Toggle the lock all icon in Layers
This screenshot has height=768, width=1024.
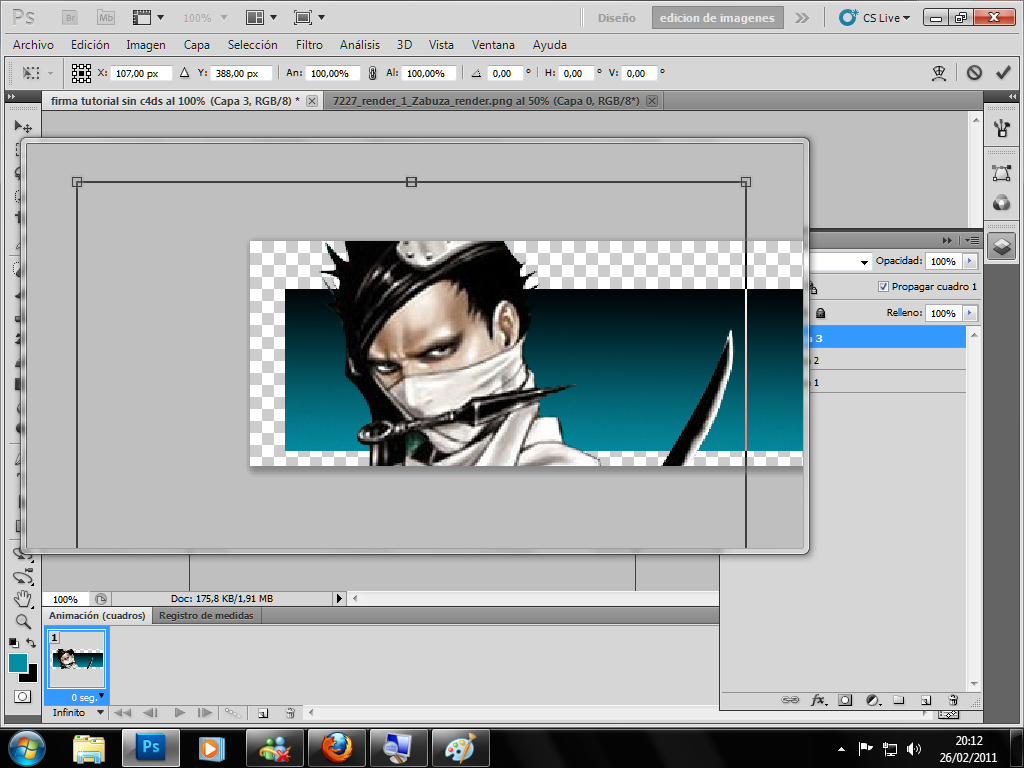(x=821, y=313)
